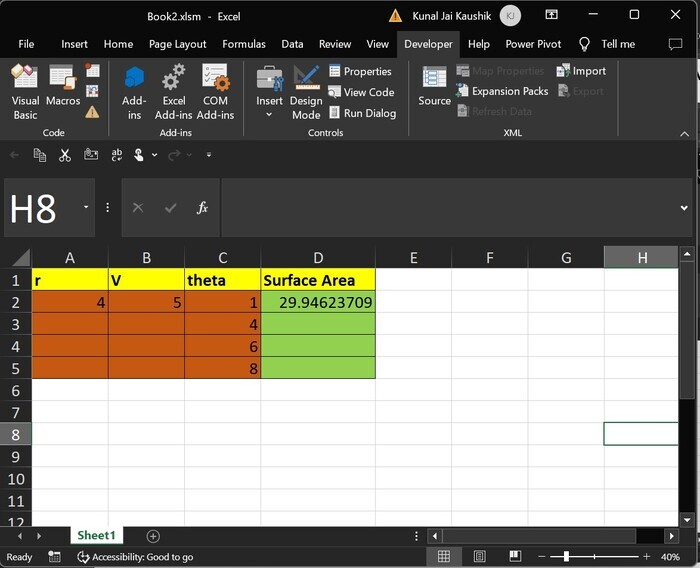This screenshot has height=568, width=700.
Task: Toggle Design Mode on
Action: coord(306,90)
